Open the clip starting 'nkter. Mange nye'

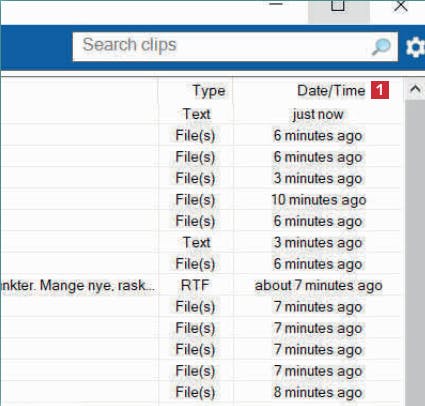pyautogui.click(x=78, y=286)
